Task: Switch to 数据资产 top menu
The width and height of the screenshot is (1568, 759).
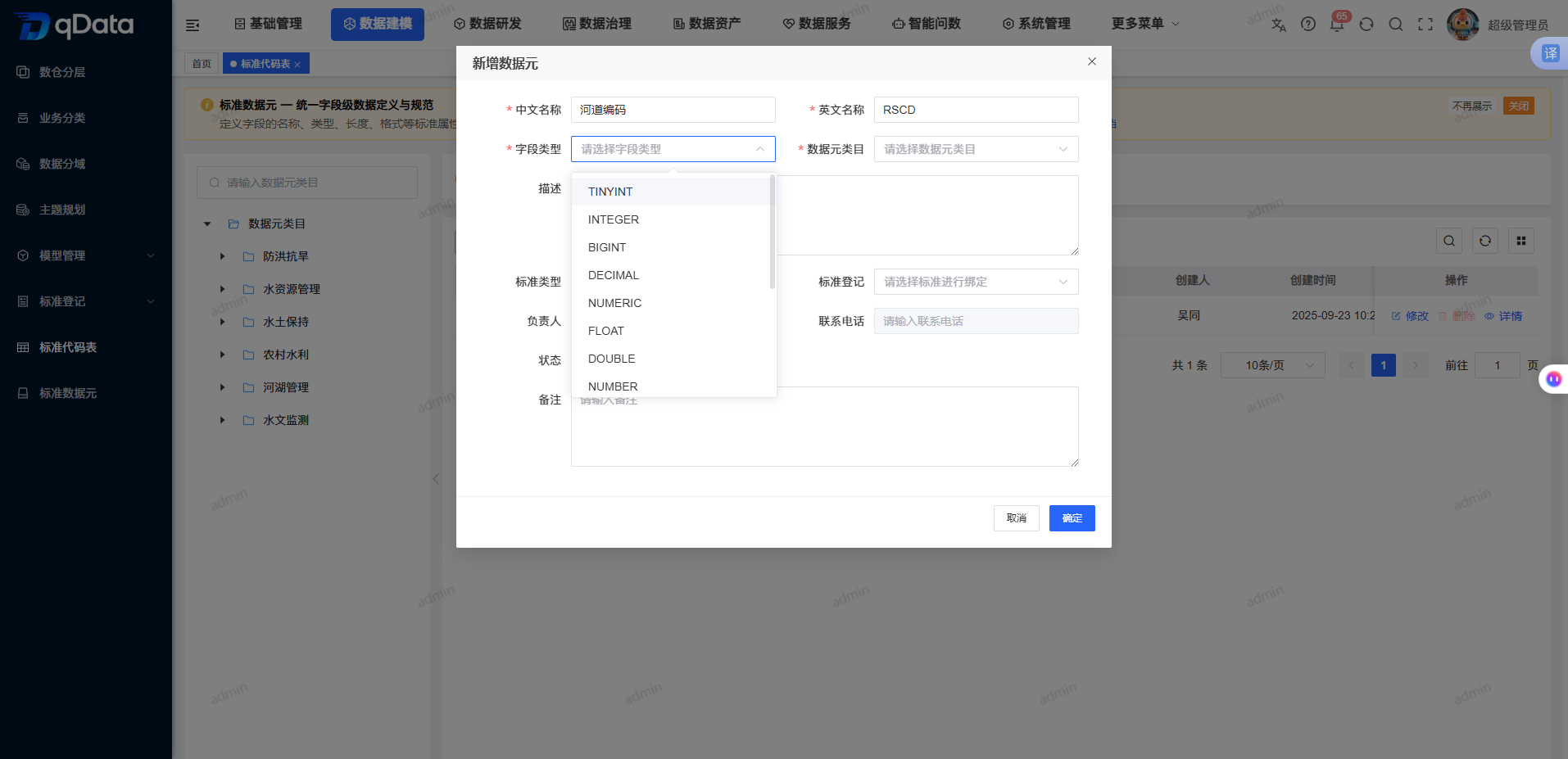Action: click(707, 24)
